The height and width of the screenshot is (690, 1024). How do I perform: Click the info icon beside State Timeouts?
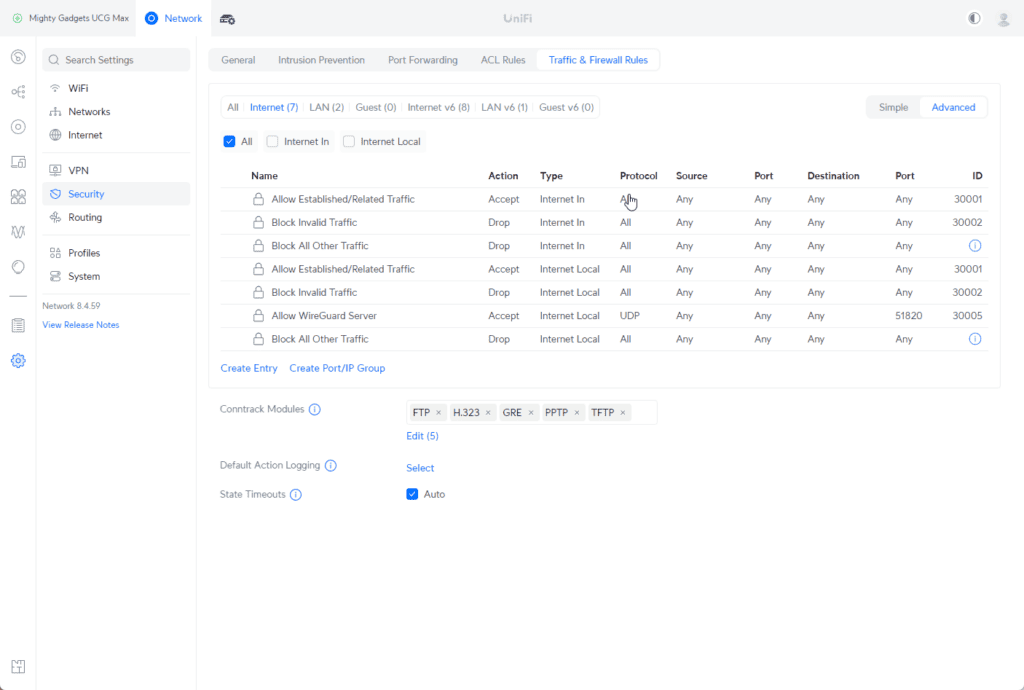(296, 495)
